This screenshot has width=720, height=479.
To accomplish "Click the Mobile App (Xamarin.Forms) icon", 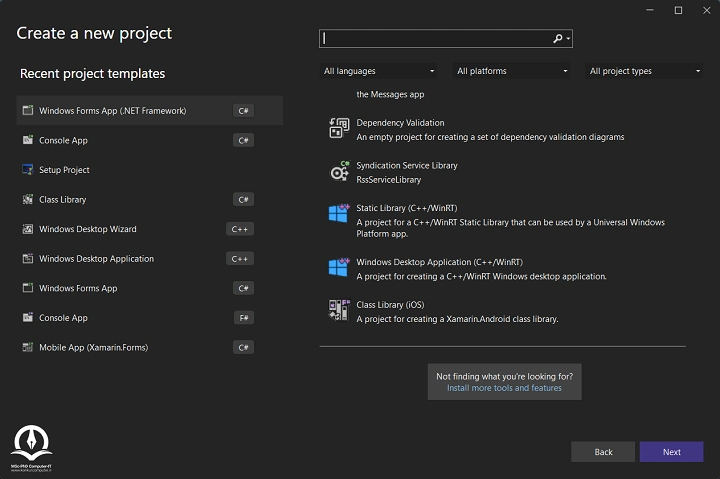I will click(28, 347).
